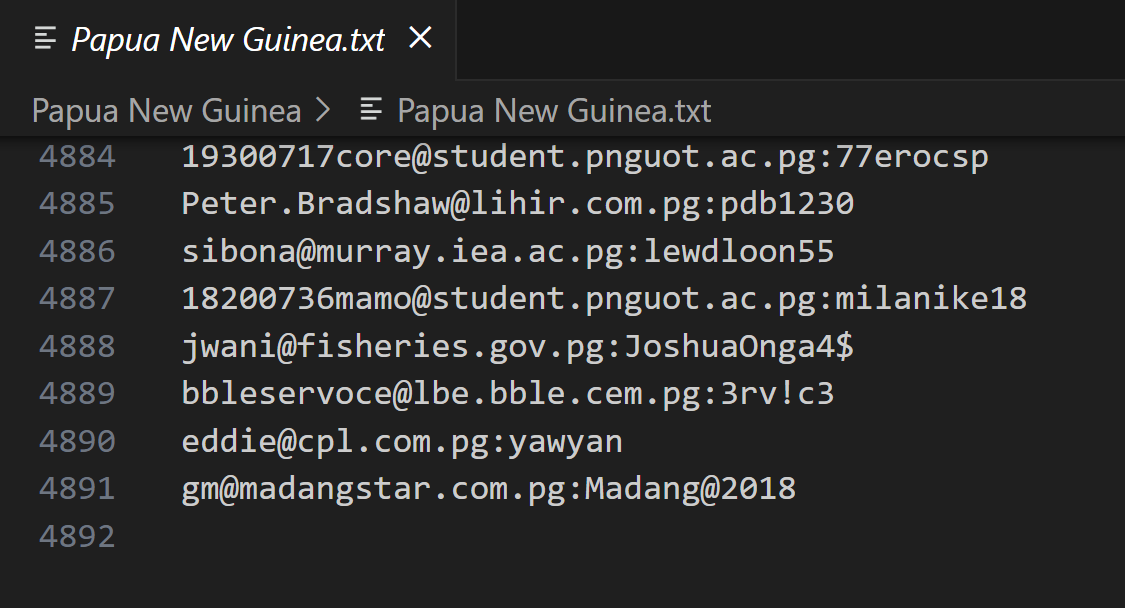Select line number 4888 in the gutter

tap(77, 346)
